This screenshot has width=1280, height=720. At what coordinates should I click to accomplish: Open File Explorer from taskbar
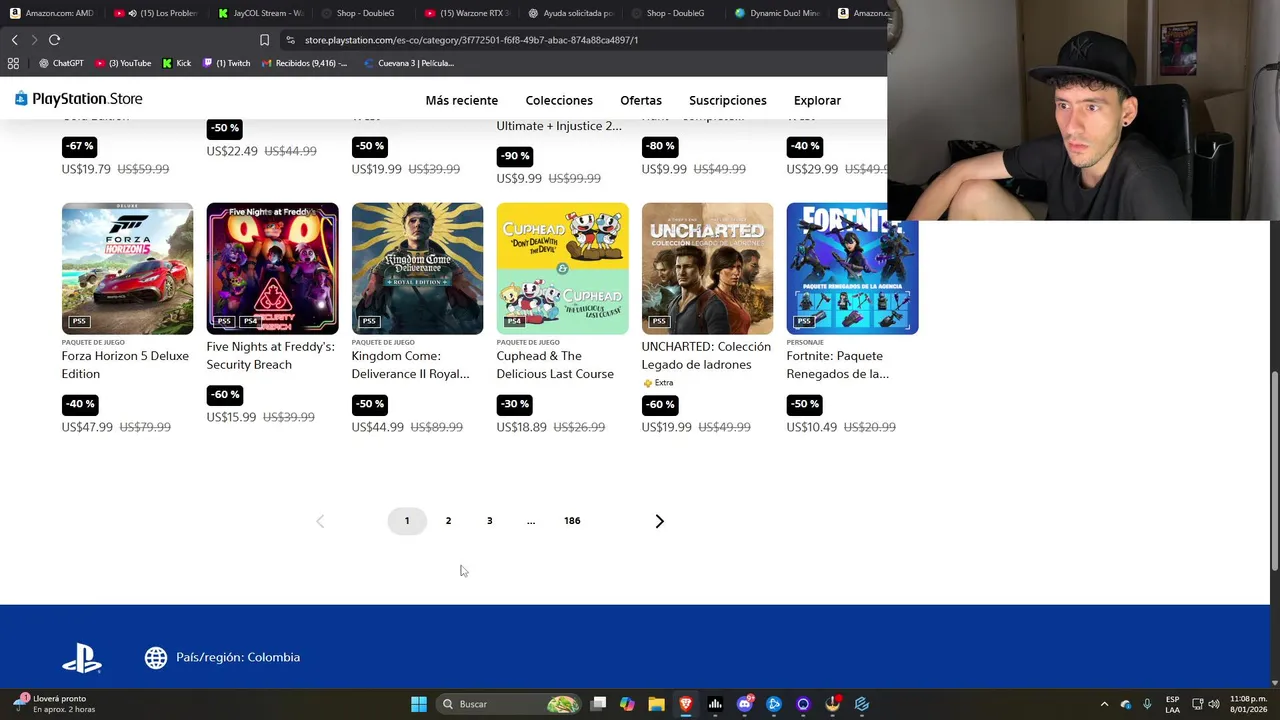click(x=656, y=704)
